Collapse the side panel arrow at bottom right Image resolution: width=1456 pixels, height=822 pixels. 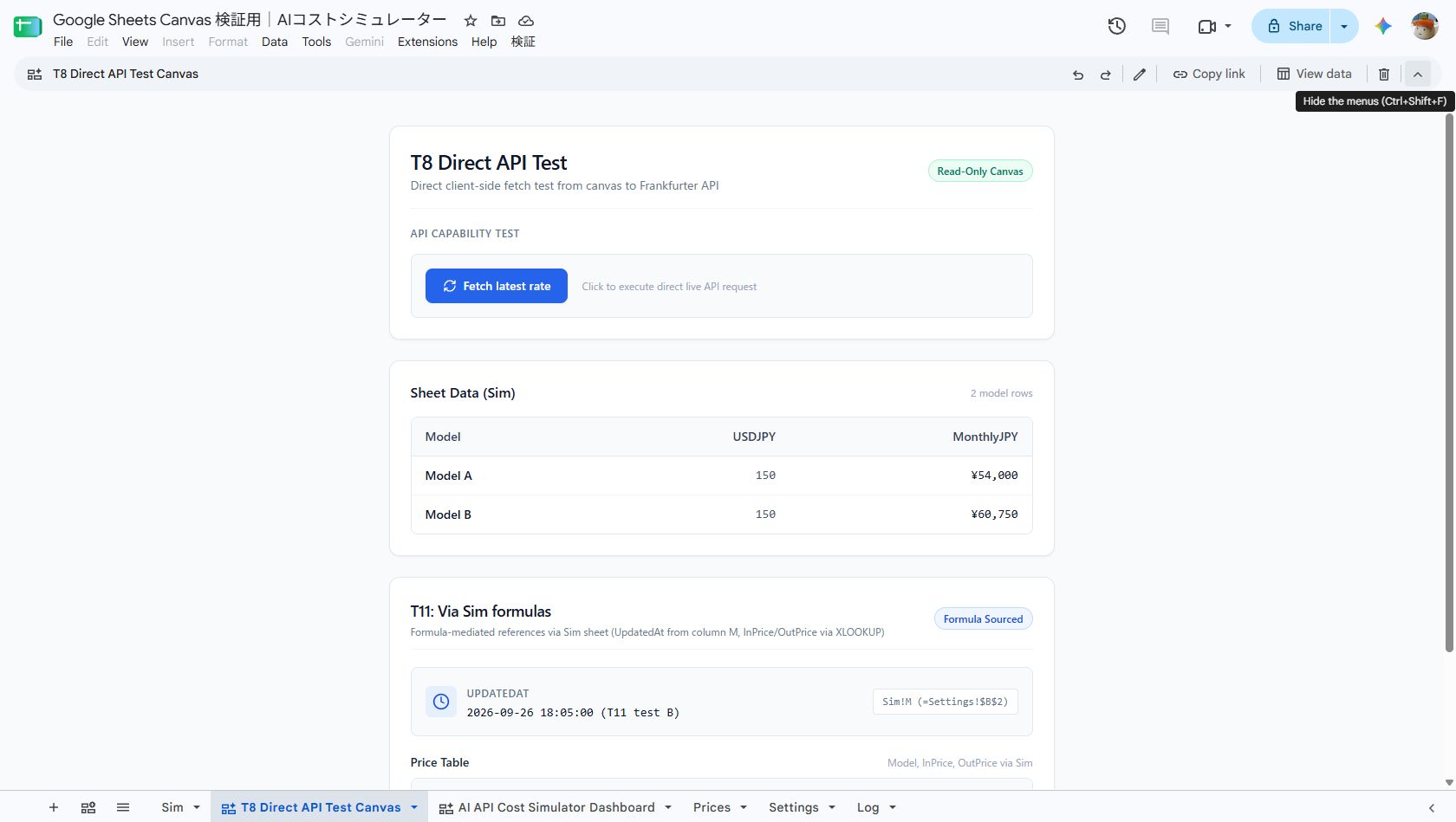[1431, 807]
